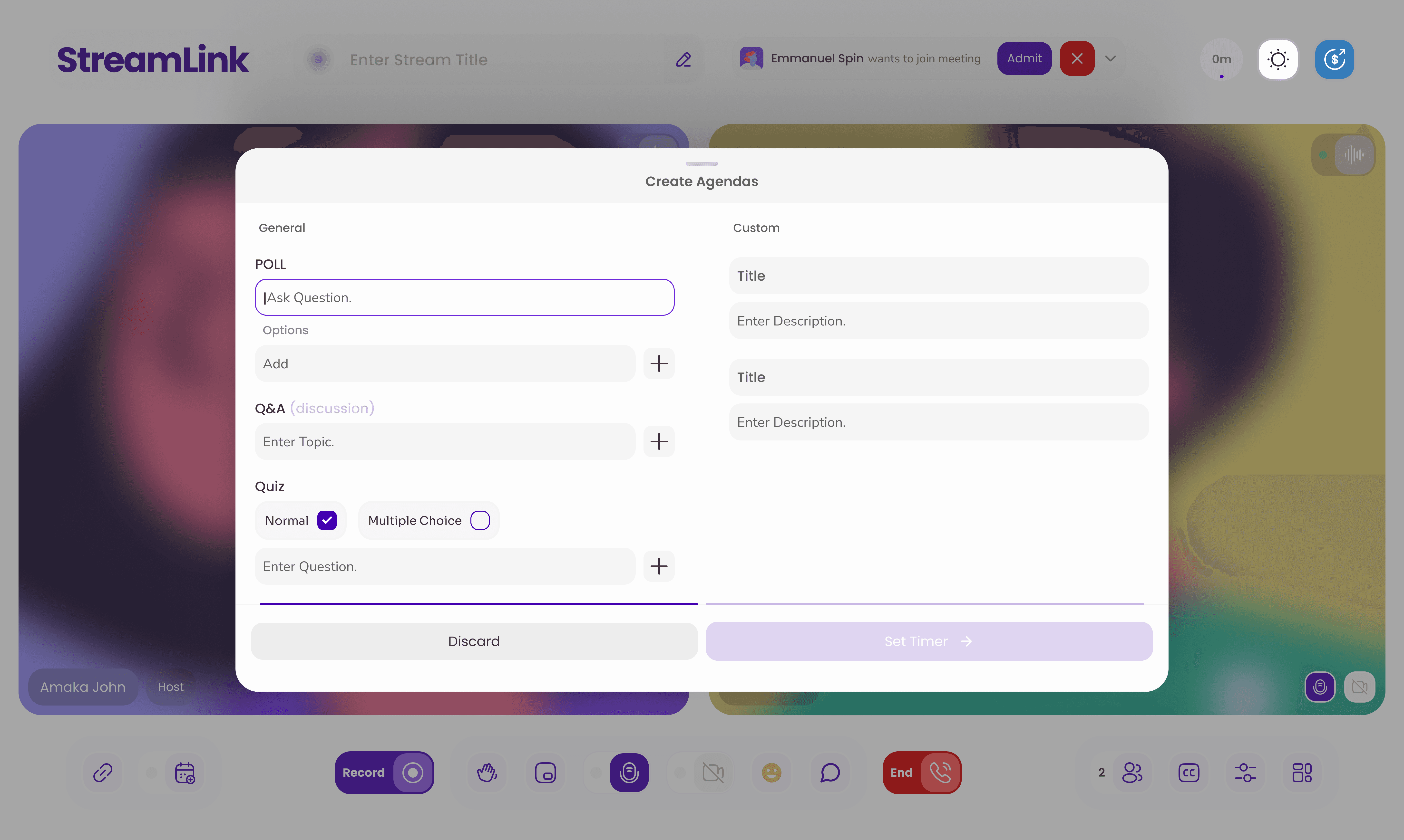Admit Emmanuel Spin to meeting
The width and height of the screenshot is (1404, 840).
click(1024, 58)
